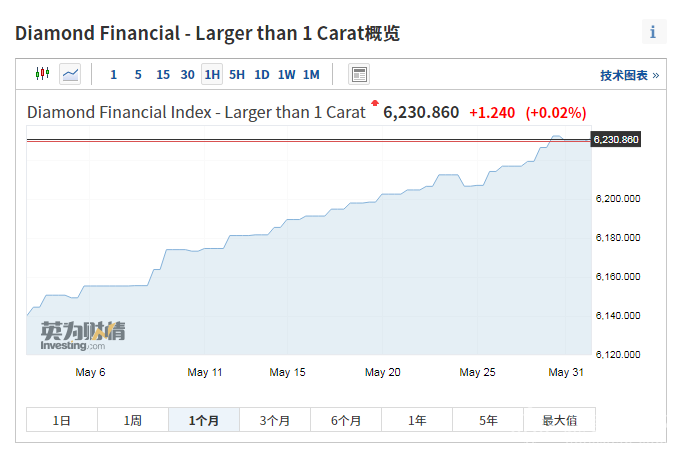Screen dimensions: 681x456
Task: Switch to 5H interval
Action: click(237, 74)
